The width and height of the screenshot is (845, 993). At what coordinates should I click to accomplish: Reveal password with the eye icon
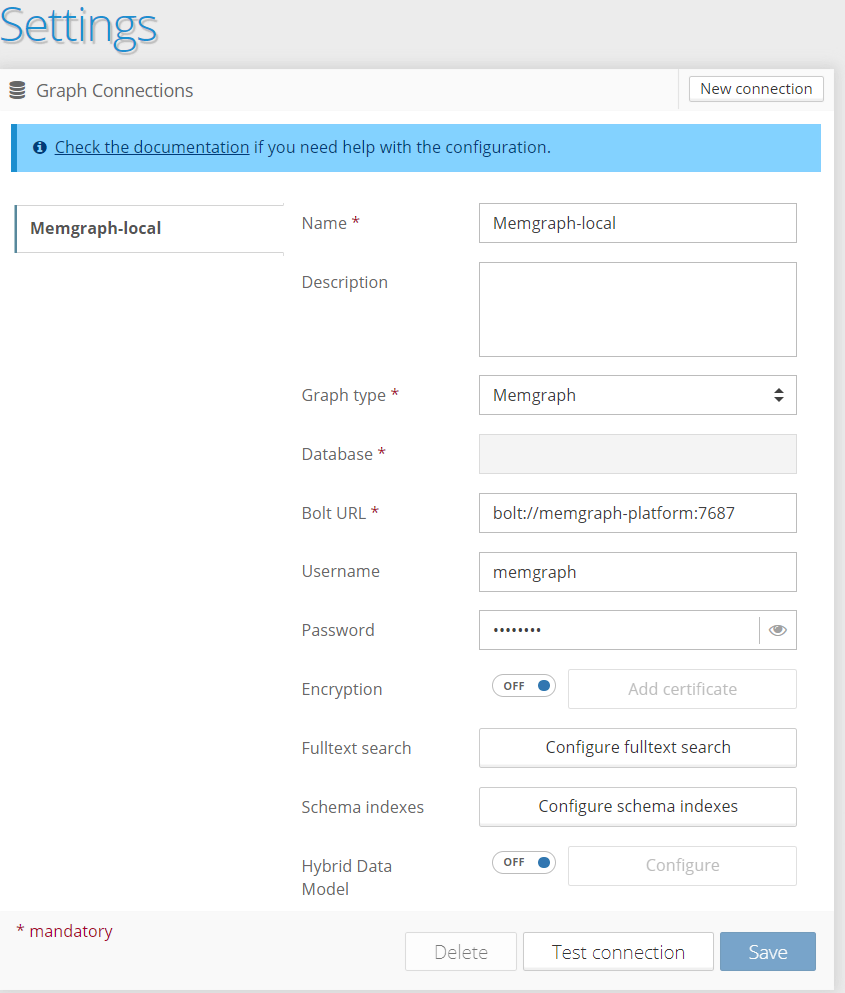coord(778,630)
